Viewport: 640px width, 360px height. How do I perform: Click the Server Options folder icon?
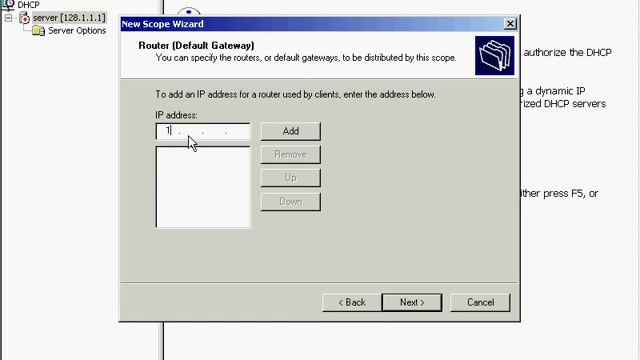[x=38, y=31]
